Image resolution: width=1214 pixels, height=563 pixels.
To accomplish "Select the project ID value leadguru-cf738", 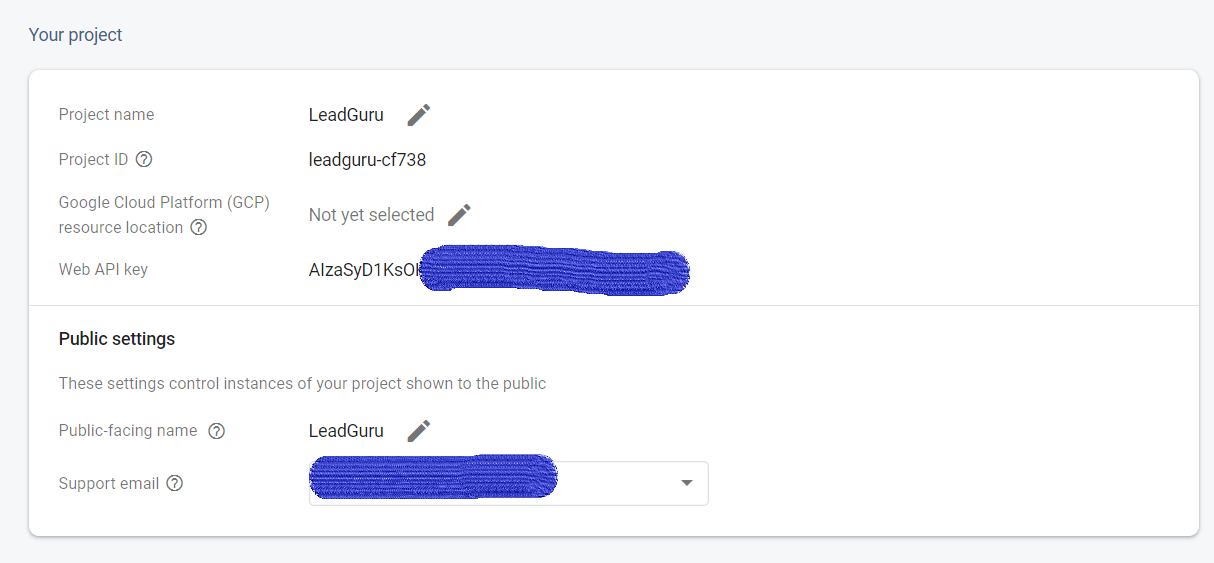I will (x=367, y=160).
